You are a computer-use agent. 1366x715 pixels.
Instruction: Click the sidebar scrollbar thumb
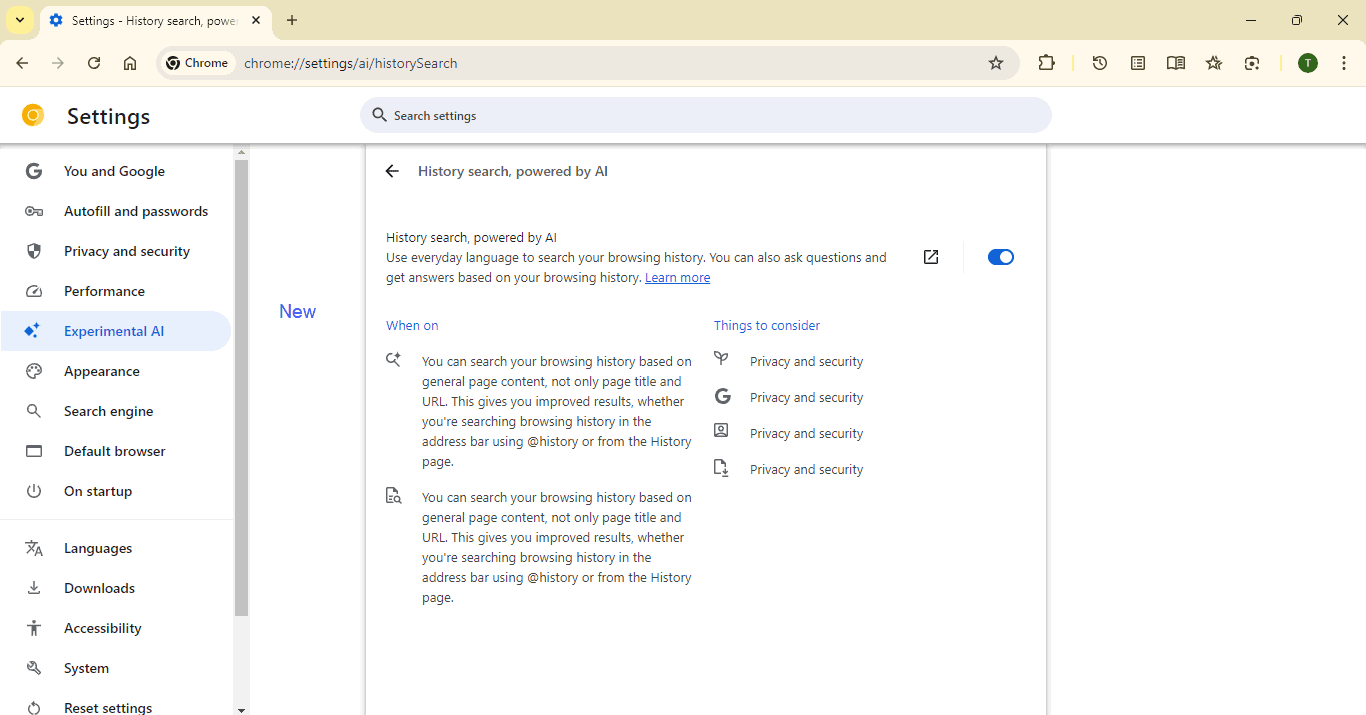pyautogui.click(x=241, y=388)
